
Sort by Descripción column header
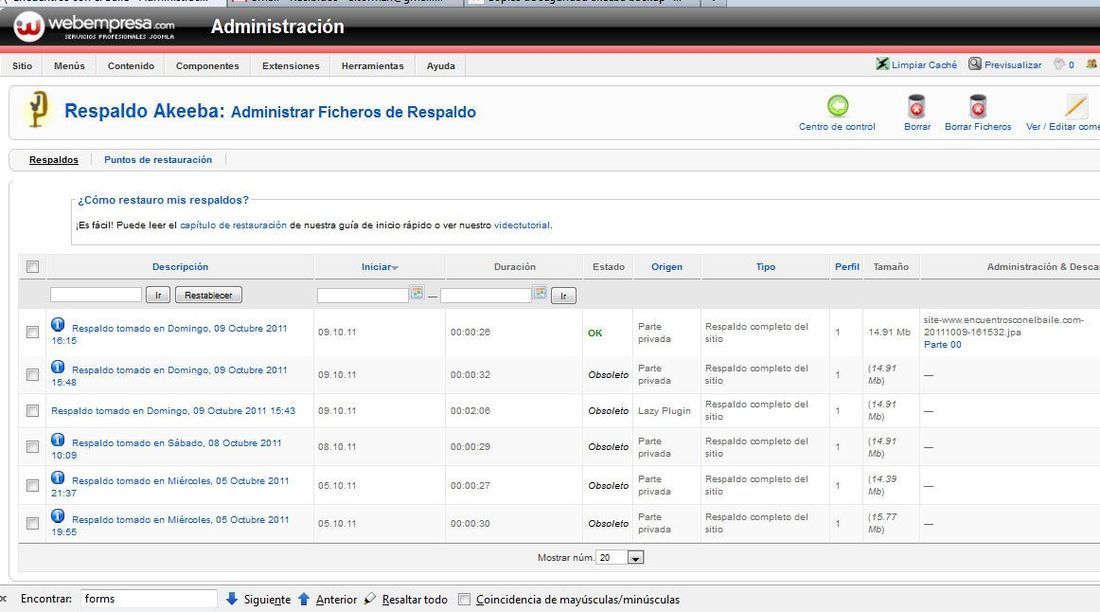pyautogui.click(x=180, y=267)
